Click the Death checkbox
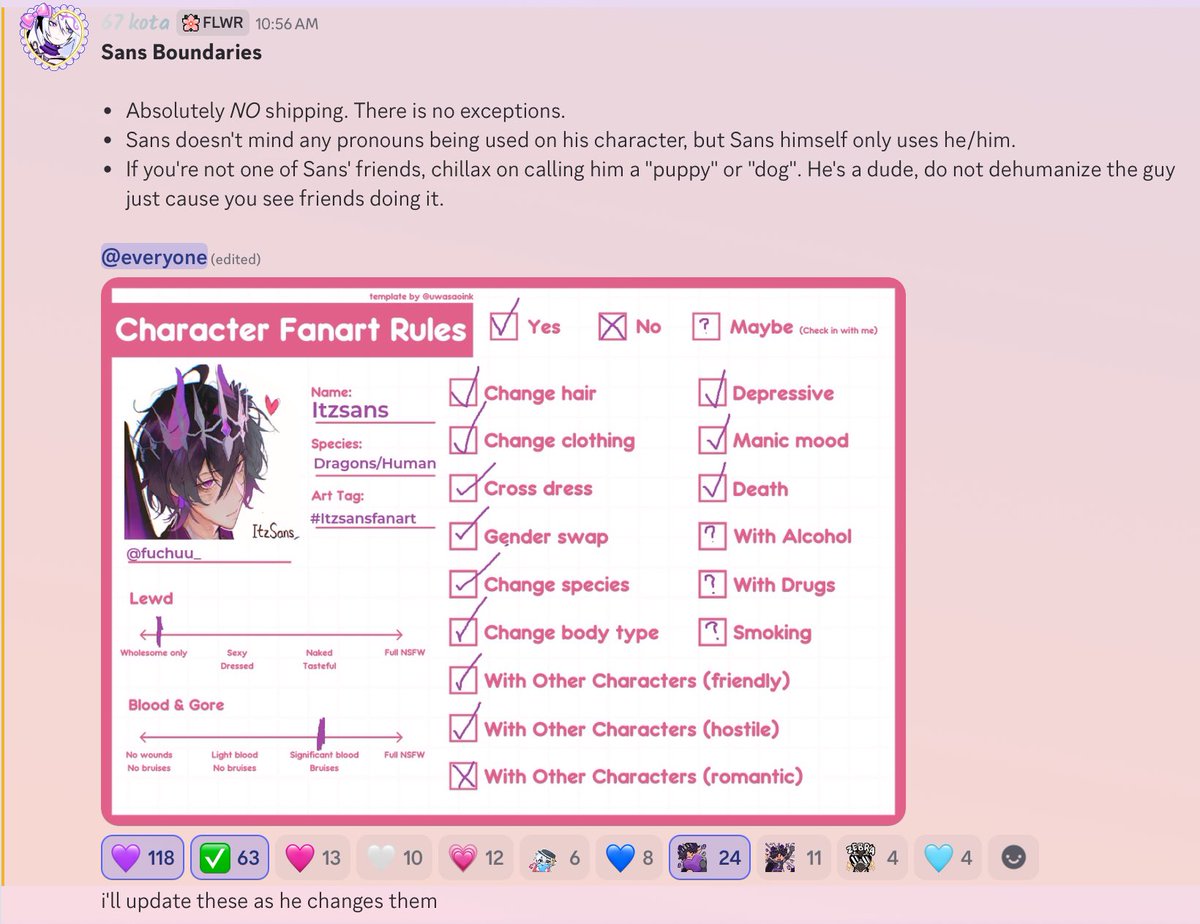The width and height of the screenshot is (1200, 924). pyautogui.click(x=711, y=488)
